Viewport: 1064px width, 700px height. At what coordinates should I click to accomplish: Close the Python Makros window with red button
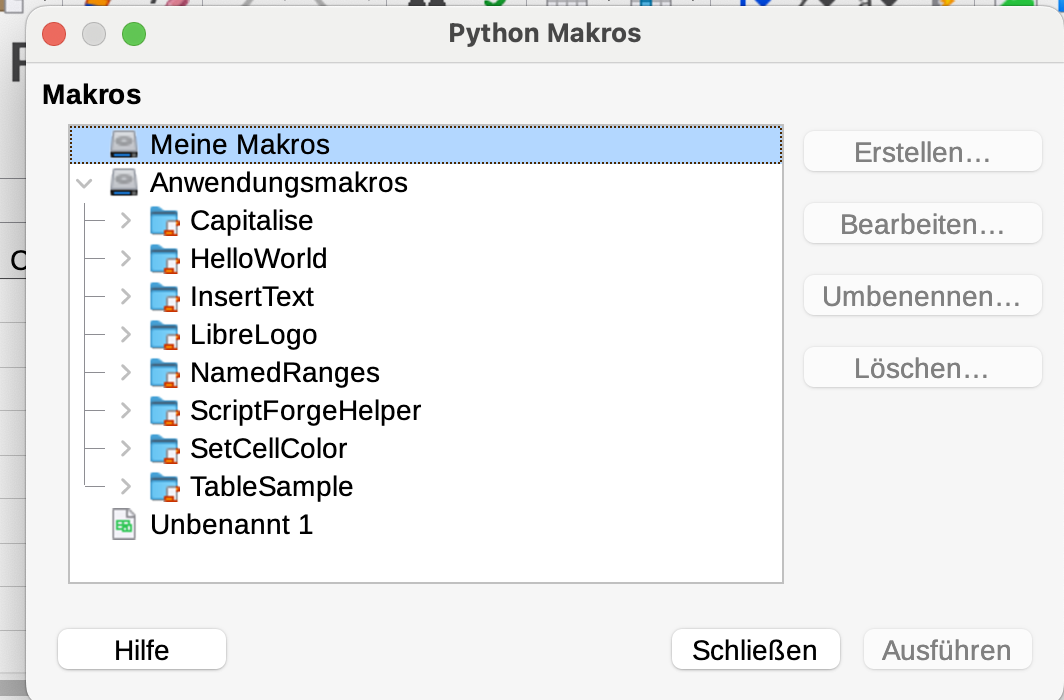54,34
